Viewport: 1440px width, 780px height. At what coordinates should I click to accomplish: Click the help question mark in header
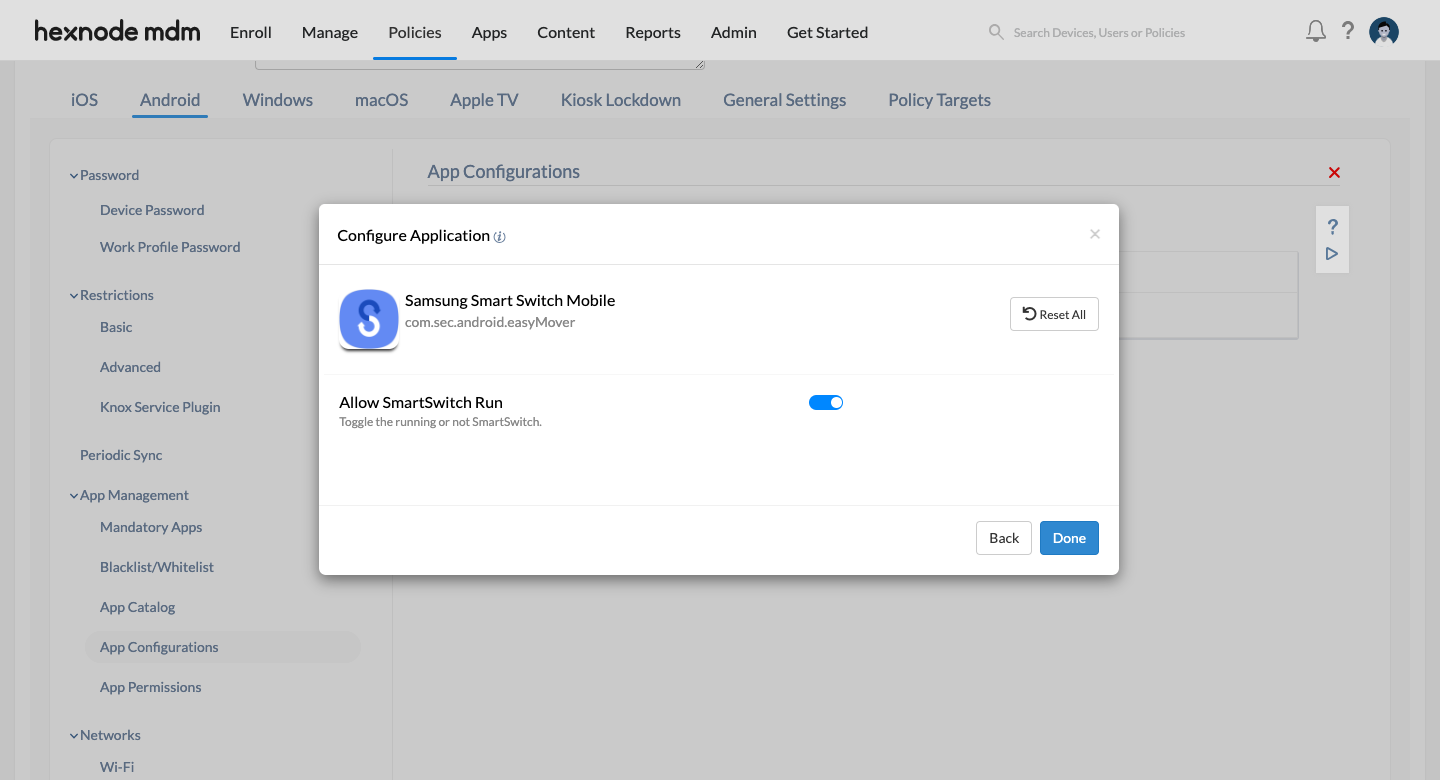(1348, 31)
